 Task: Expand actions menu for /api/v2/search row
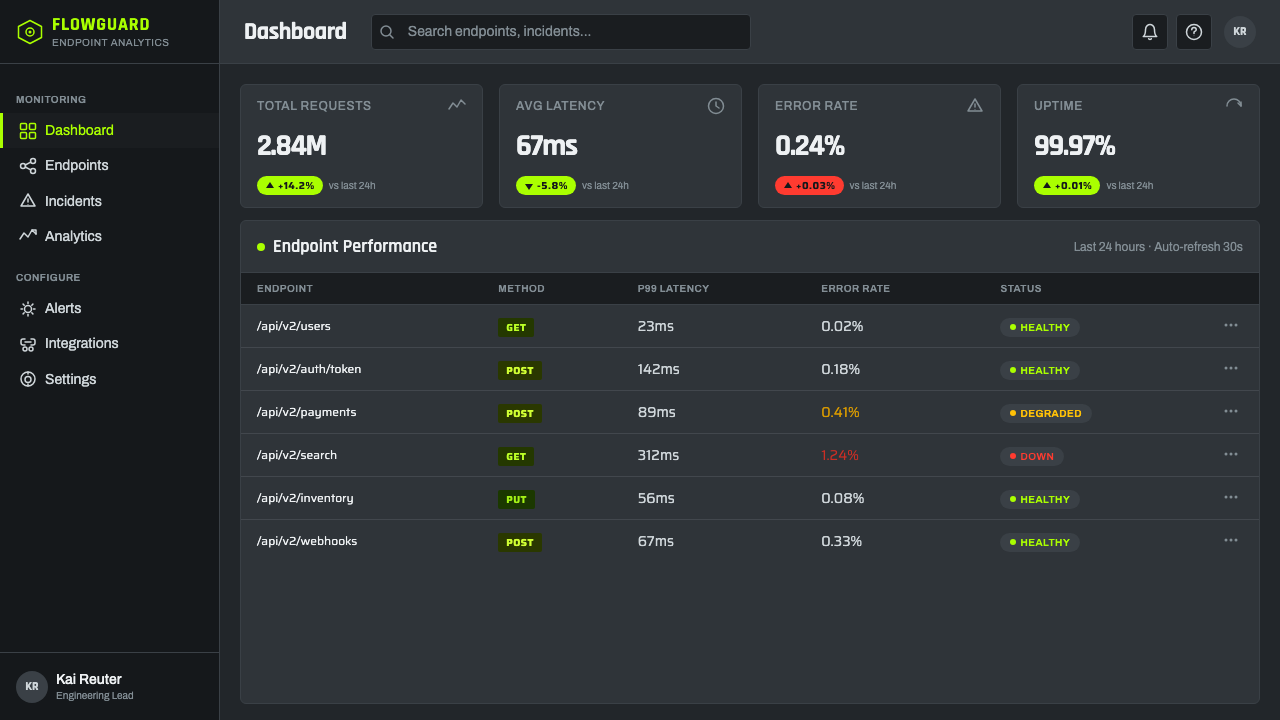(x=1231, y=455)
